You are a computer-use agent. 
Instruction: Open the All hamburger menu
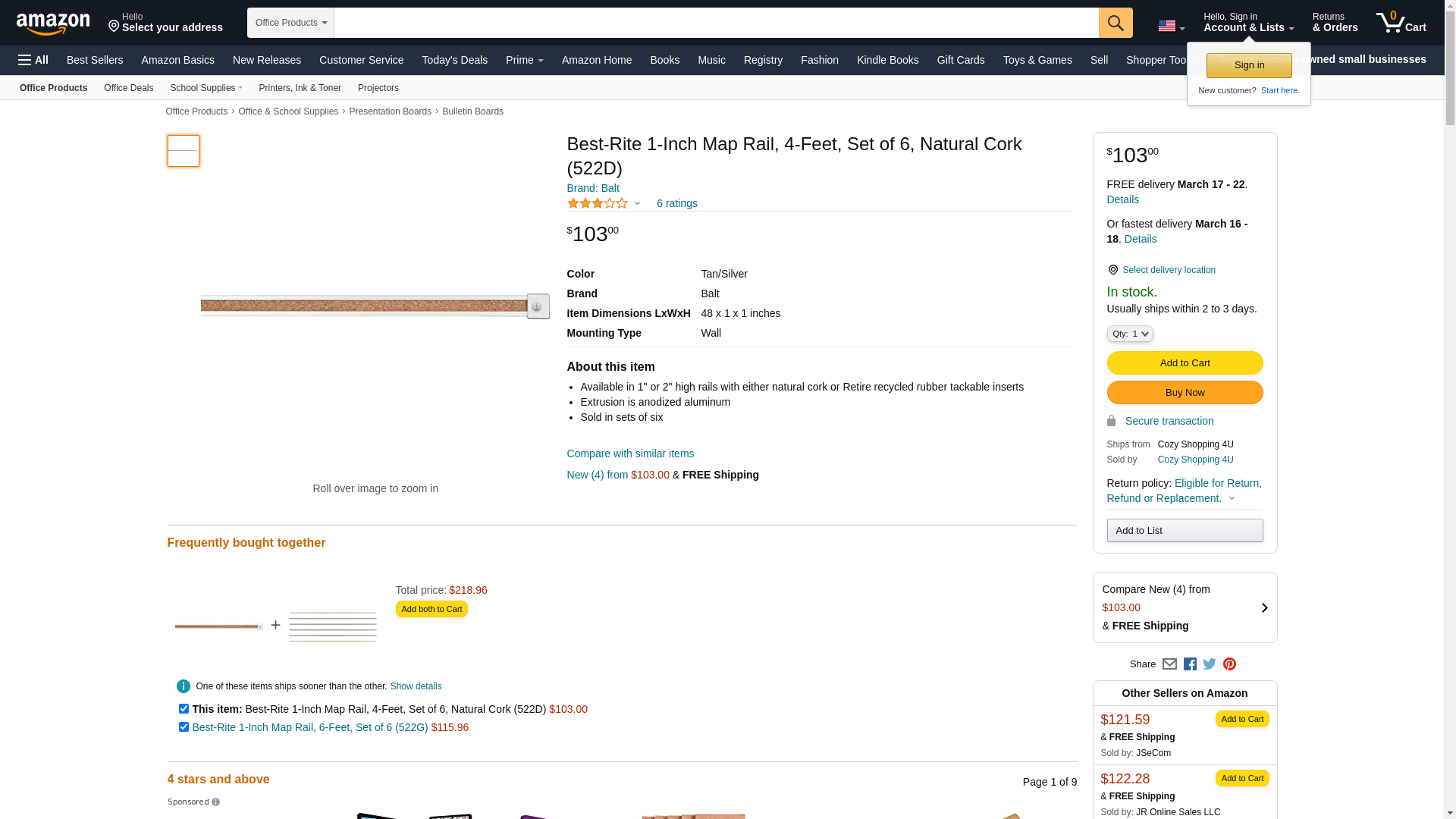33,60
